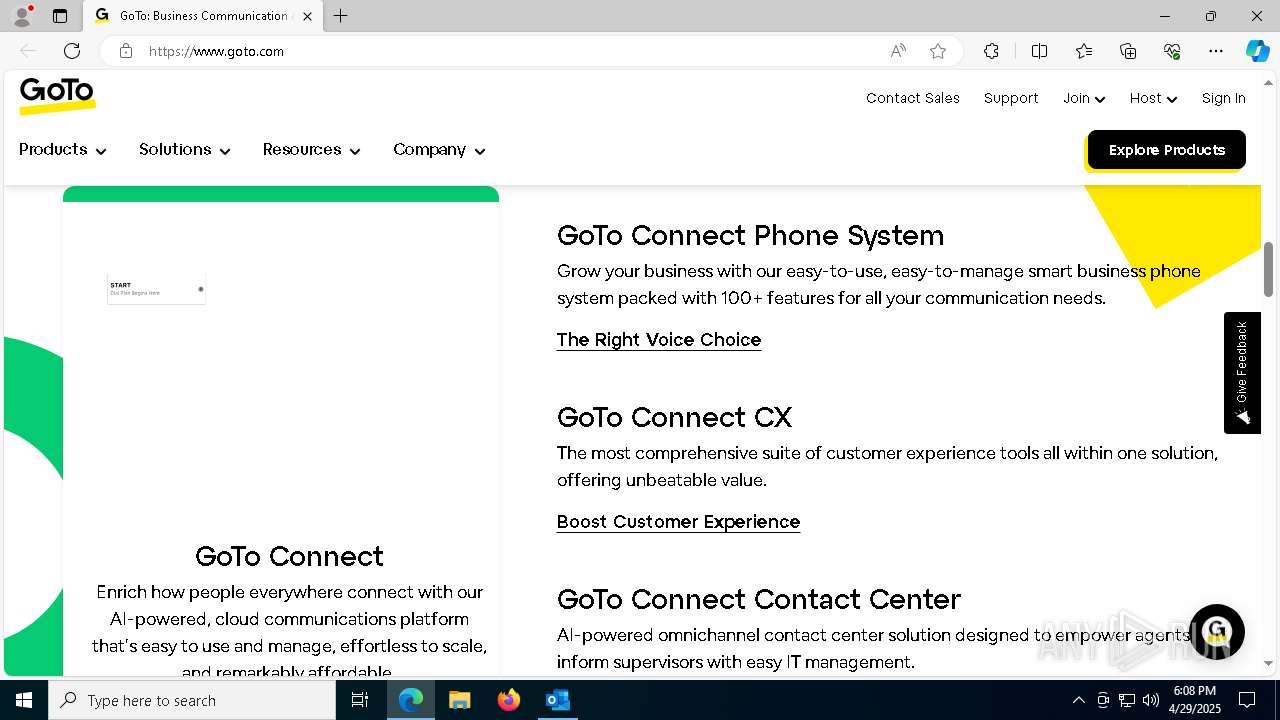Open browser Collections
Viewport: 1280px width, 720px height.
point(1128,51)
